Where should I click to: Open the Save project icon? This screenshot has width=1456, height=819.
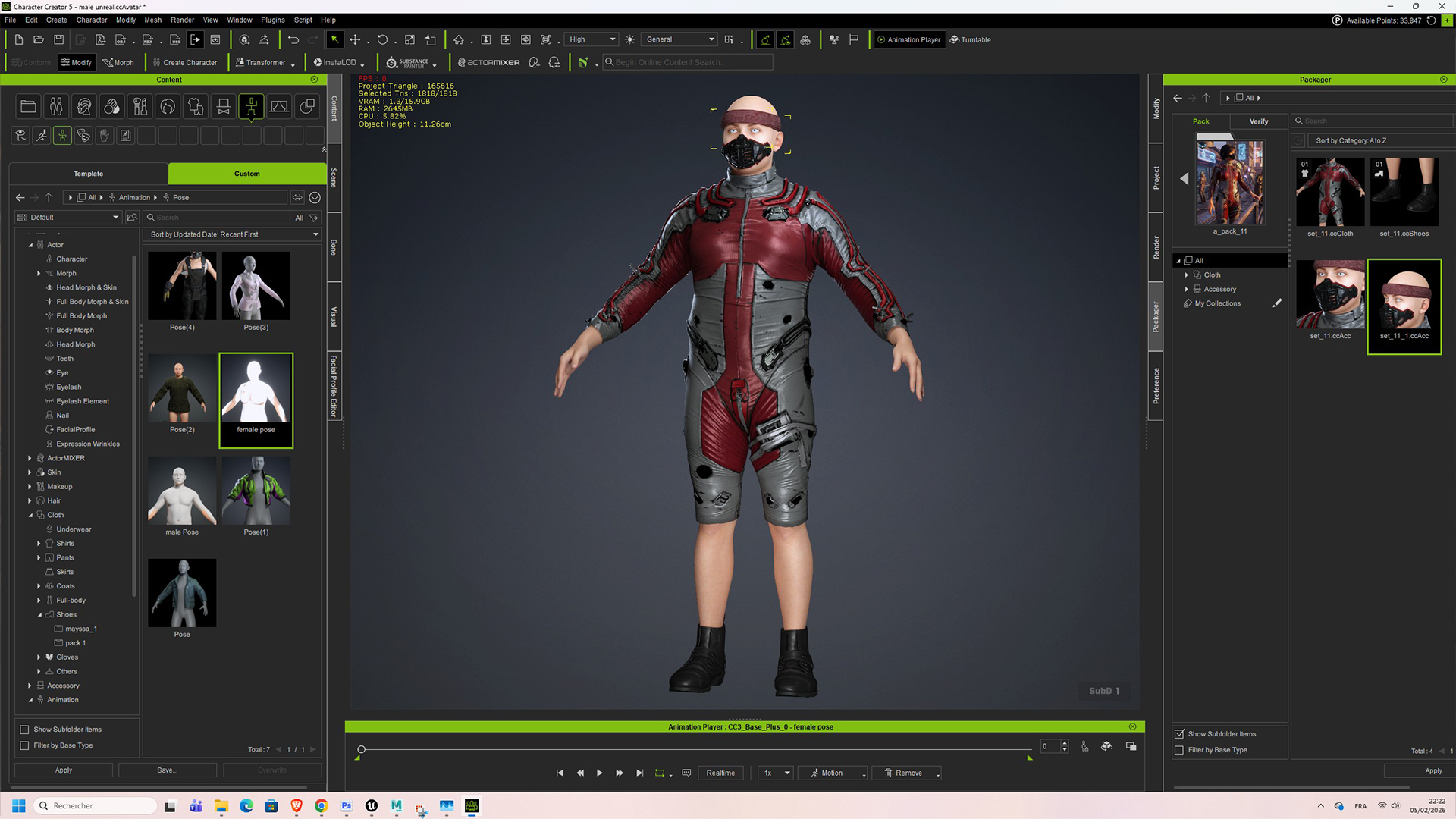[59, 39]
